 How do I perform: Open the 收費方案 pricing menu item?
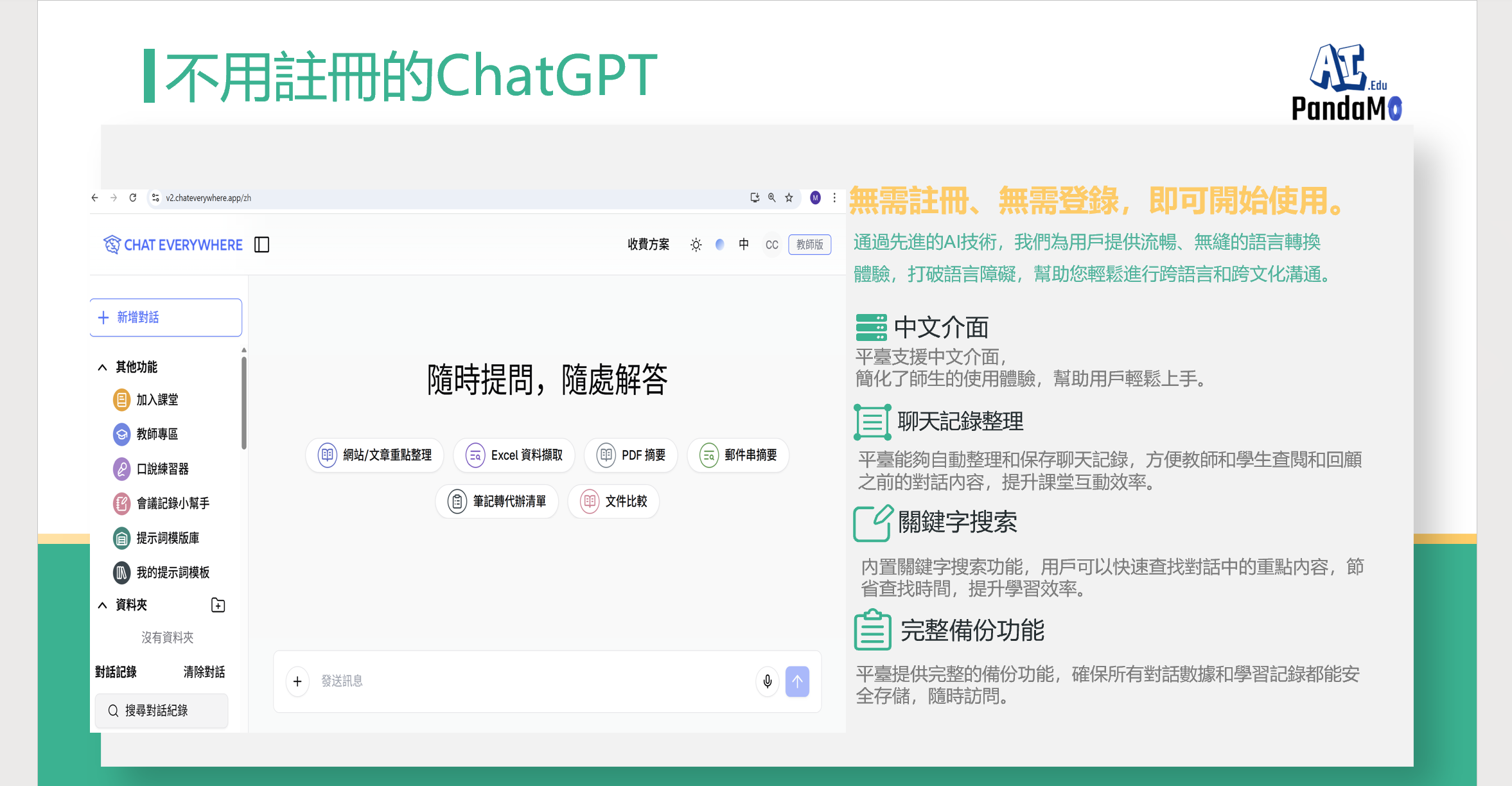click(648, 245)
